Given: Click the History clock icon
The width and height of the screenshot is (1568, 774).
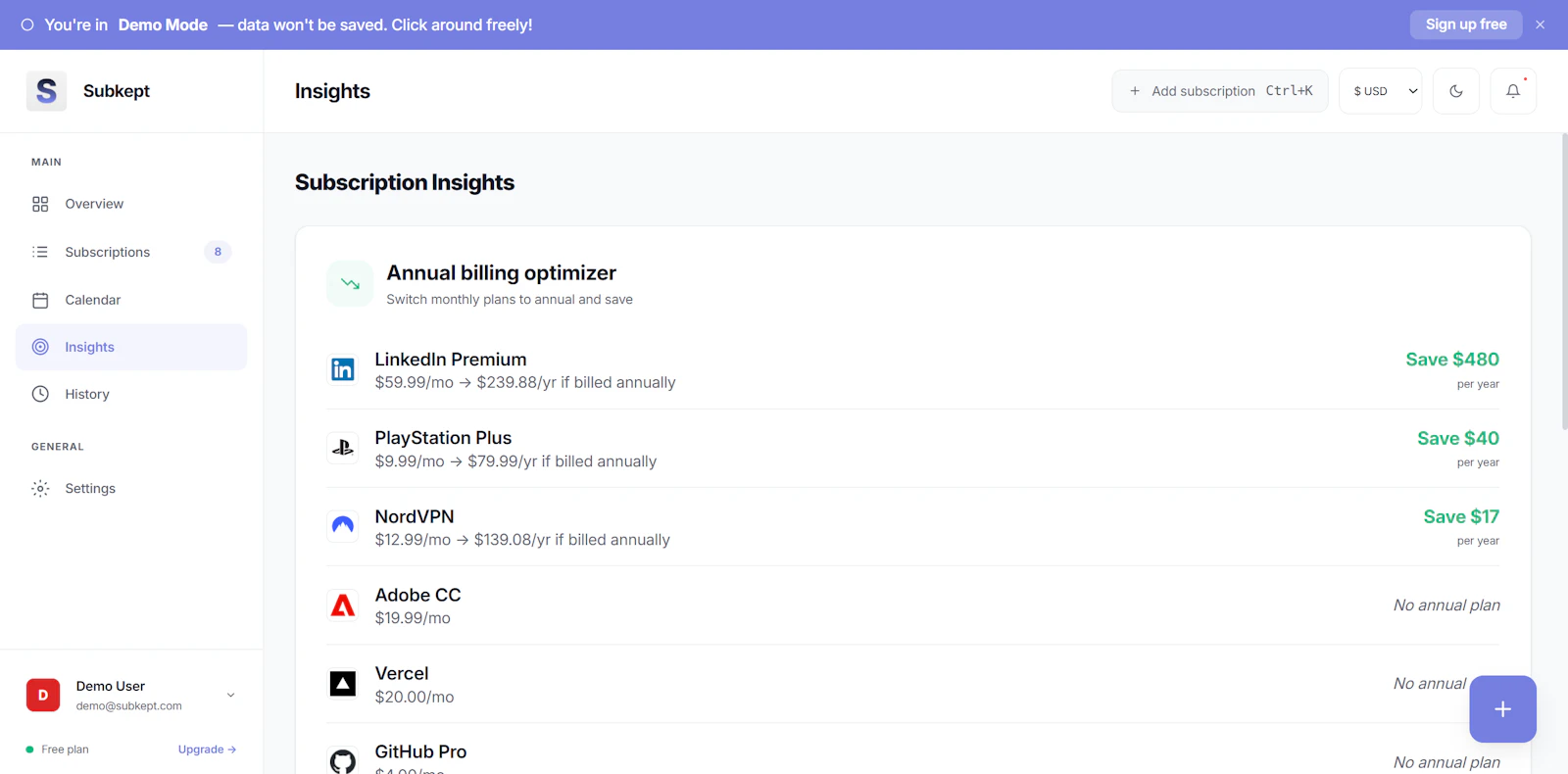Looking at the screenshot, I should click(40, 394).
